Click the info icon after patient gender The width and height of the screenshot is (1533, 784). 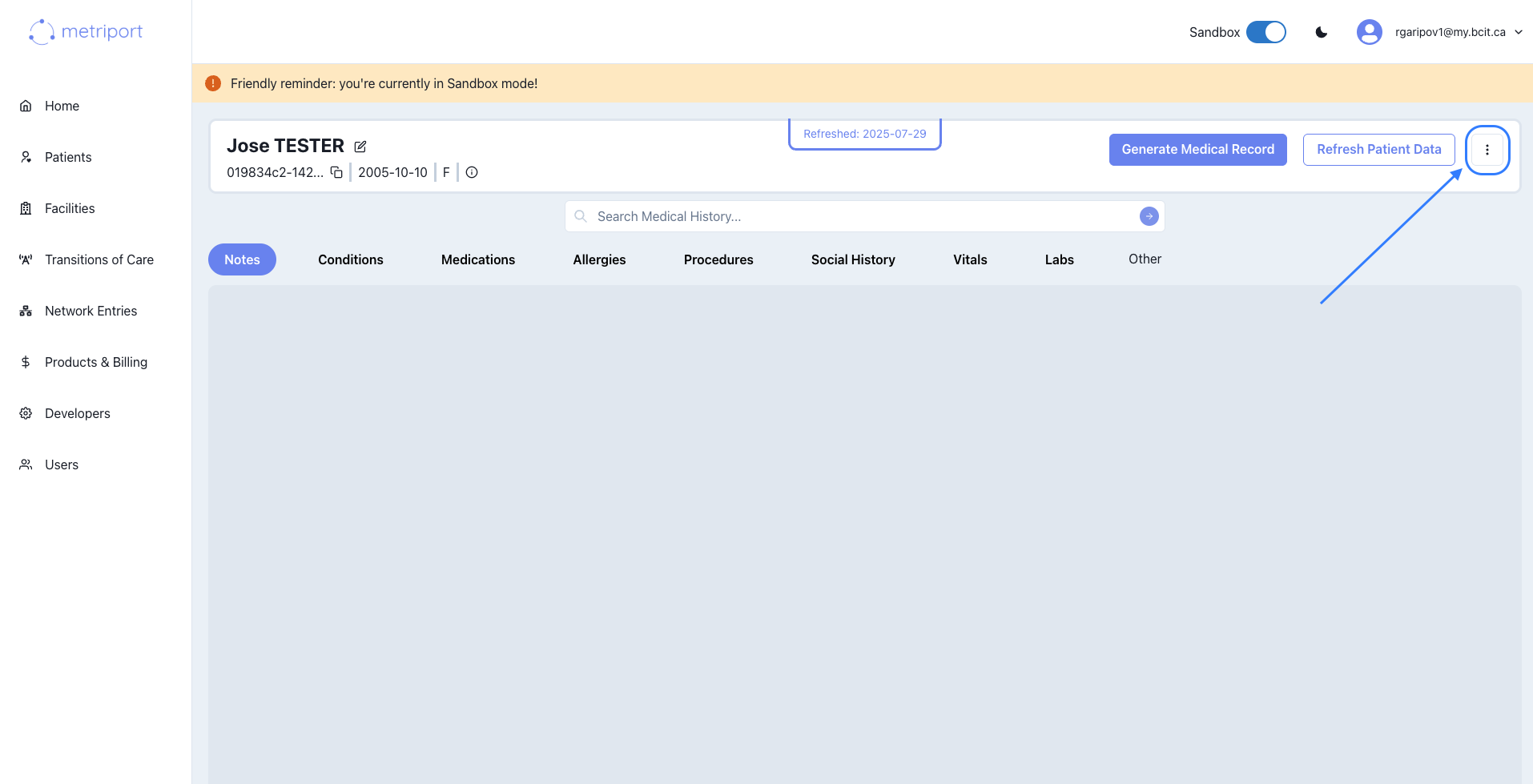click(471, 172)
